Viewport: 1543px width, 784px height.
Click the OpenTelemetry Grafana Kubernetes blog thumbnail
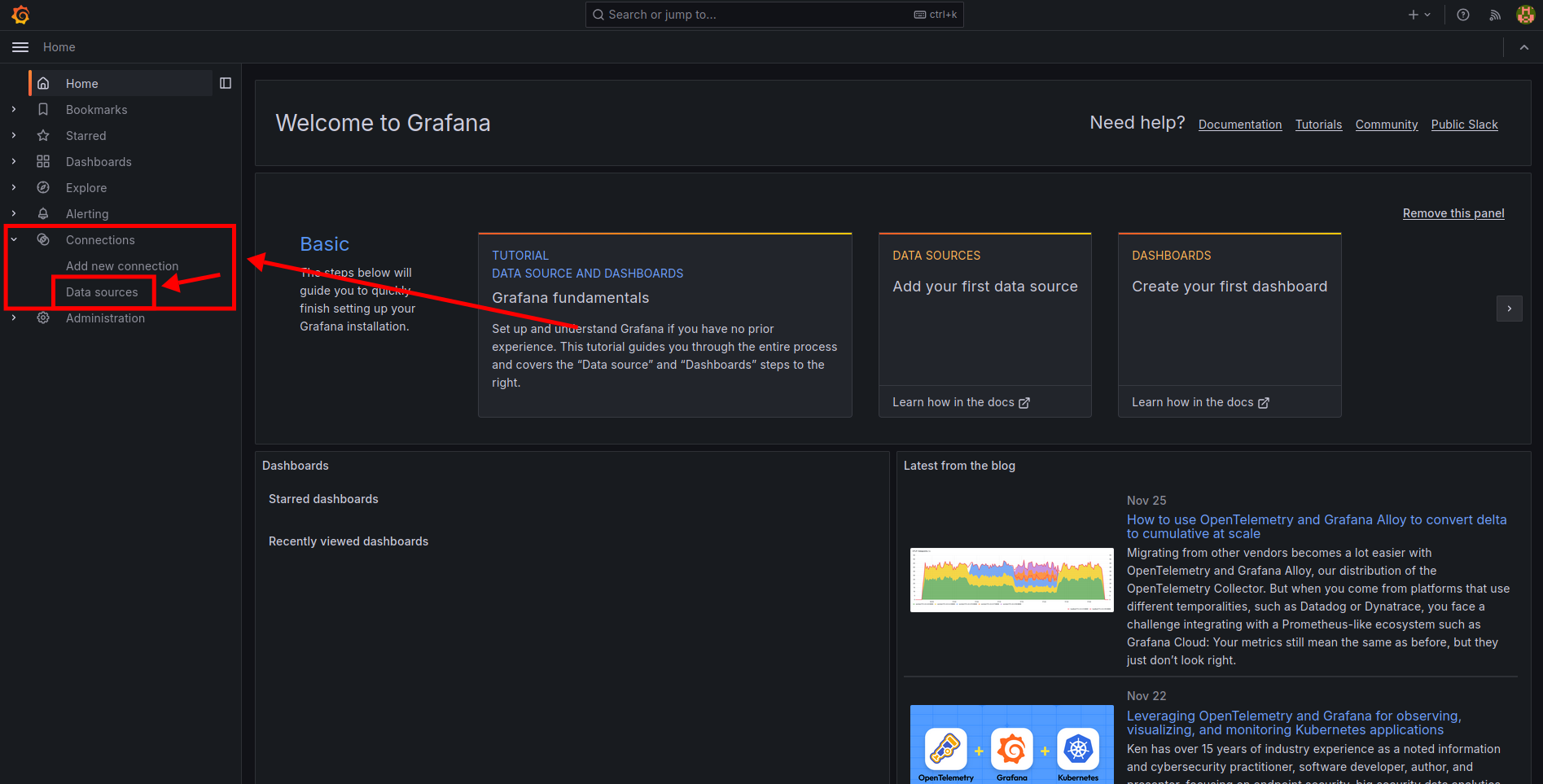point(1012,744)
